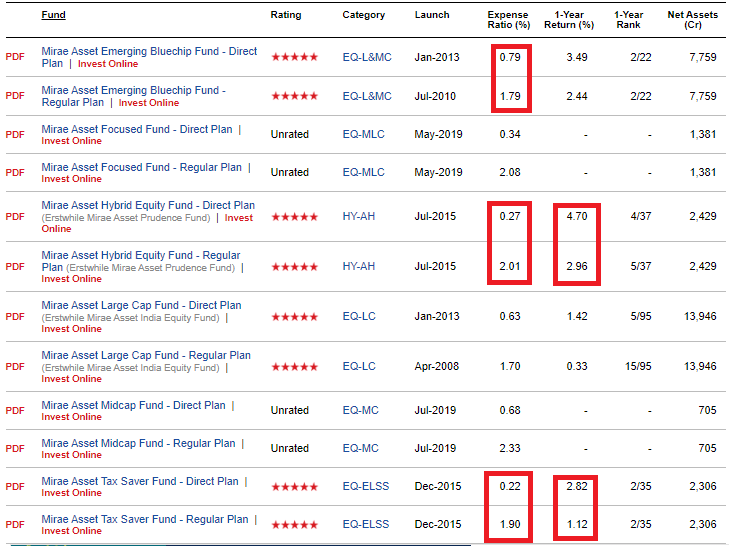729x546 pixels.
Task: Click five-star rating of Large Cap Direct Plan
Action: tap(294, 317)
